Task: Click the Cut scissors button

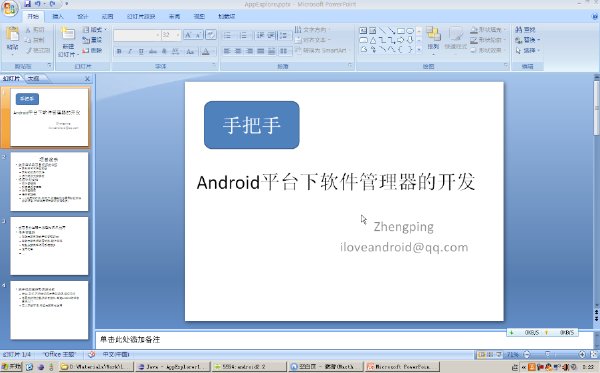Action: pyautogui.click(x=35, y=29)
